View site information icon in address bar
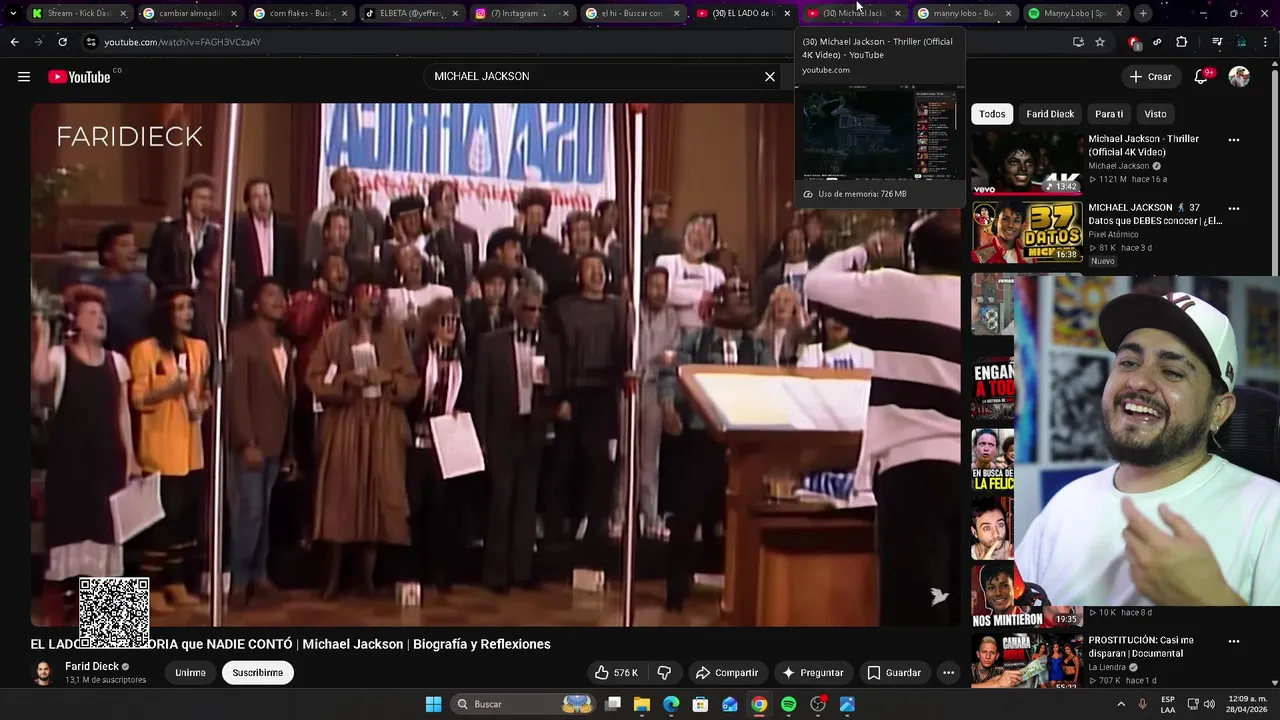1280x720 pixels. [x=91, y=42]
